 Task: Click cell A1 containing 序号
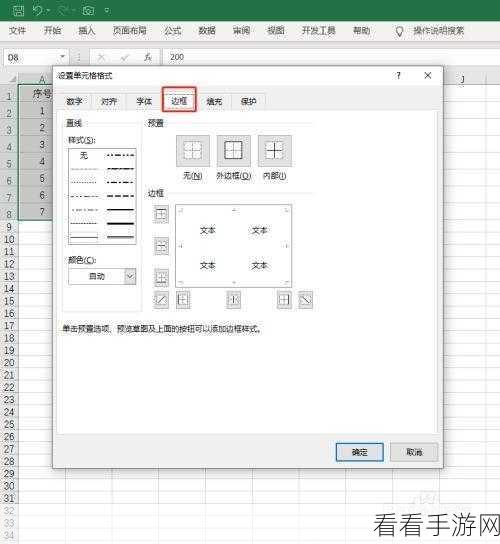click(x=36, y=94)
